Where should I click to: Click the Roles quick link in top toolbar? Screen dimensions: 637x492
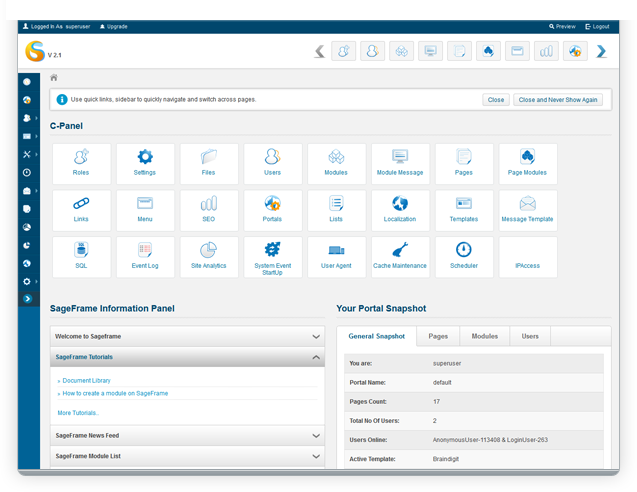[x=344, y=51]
